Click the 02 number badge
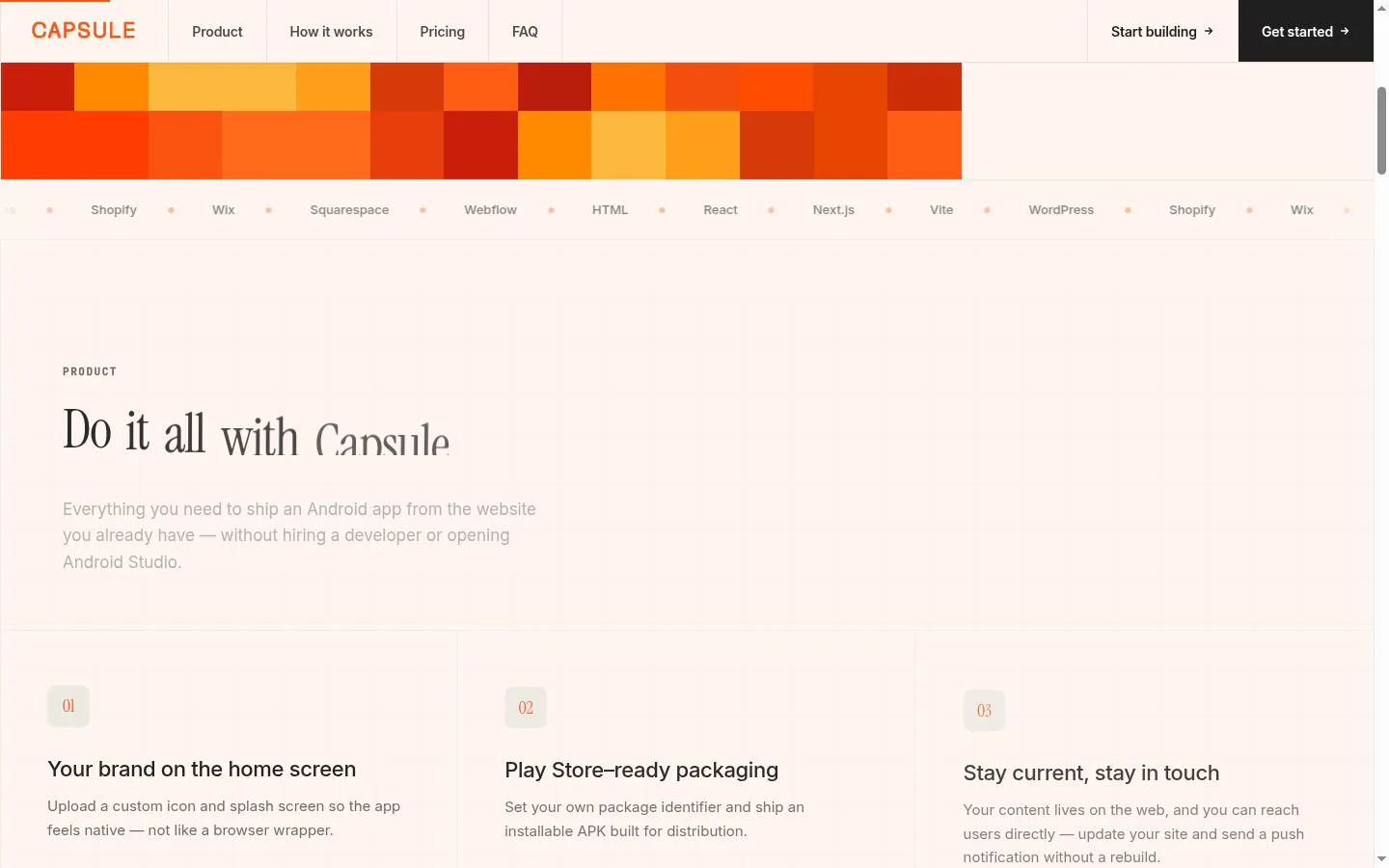The height and width of the screenshot is (868, 1389). pos(526,708)
